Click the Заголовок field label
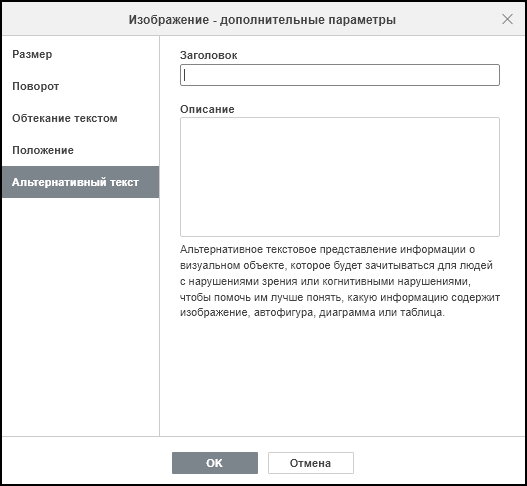The width and height of the screenshot is (527, 486). 208,55
